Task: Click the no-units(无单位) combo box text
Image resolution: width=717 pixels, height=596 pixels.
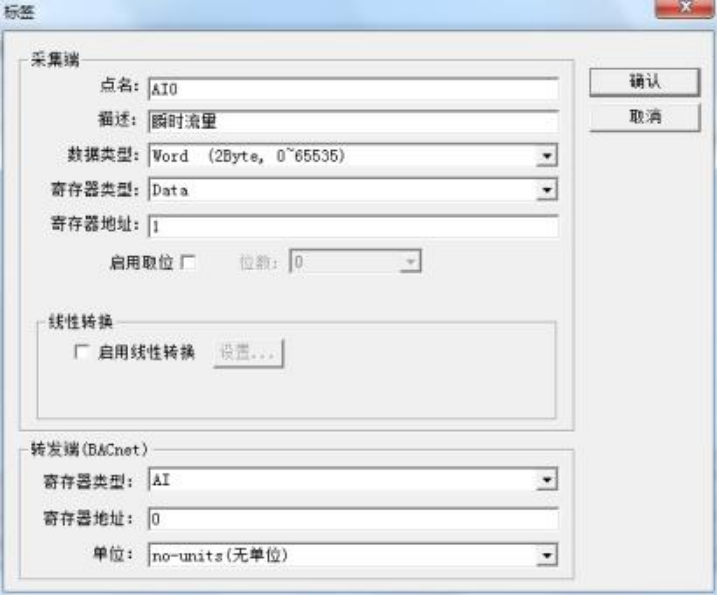Action: [x=220, y=555]
